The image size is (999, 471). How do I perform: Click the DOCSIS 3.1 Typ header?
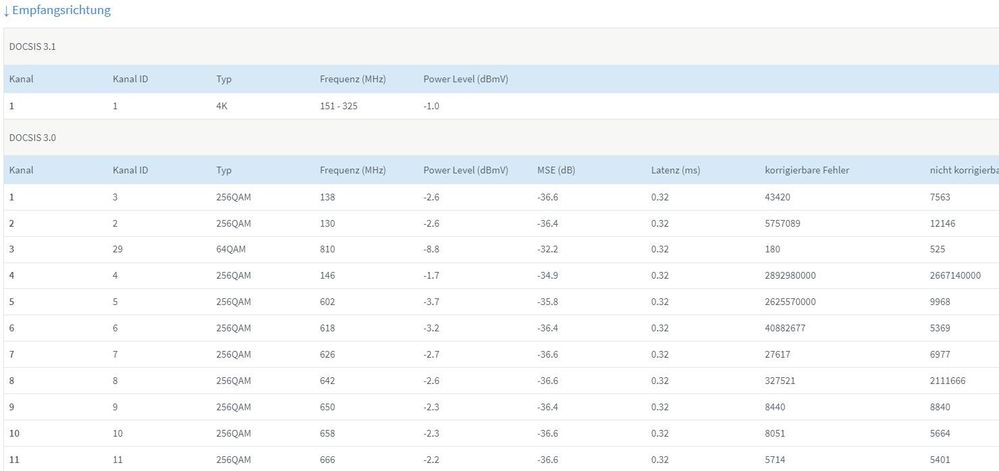[x=224, y=80]
